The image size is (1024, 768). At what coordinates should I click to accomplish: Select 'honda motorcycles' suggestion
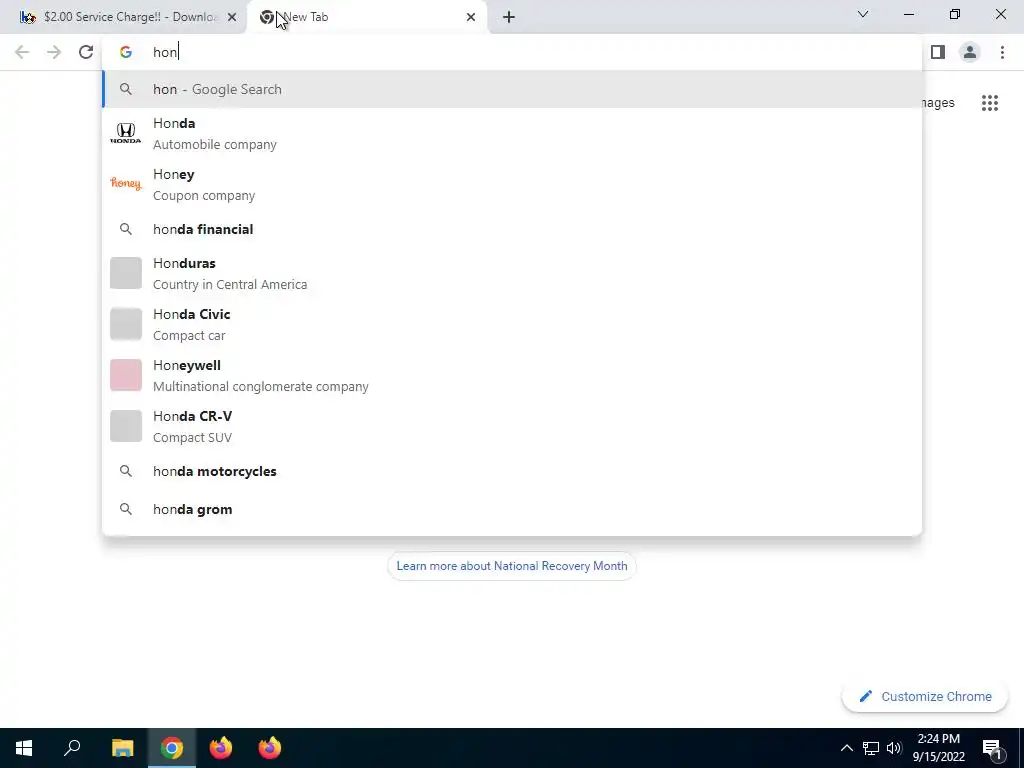point(512,472)
